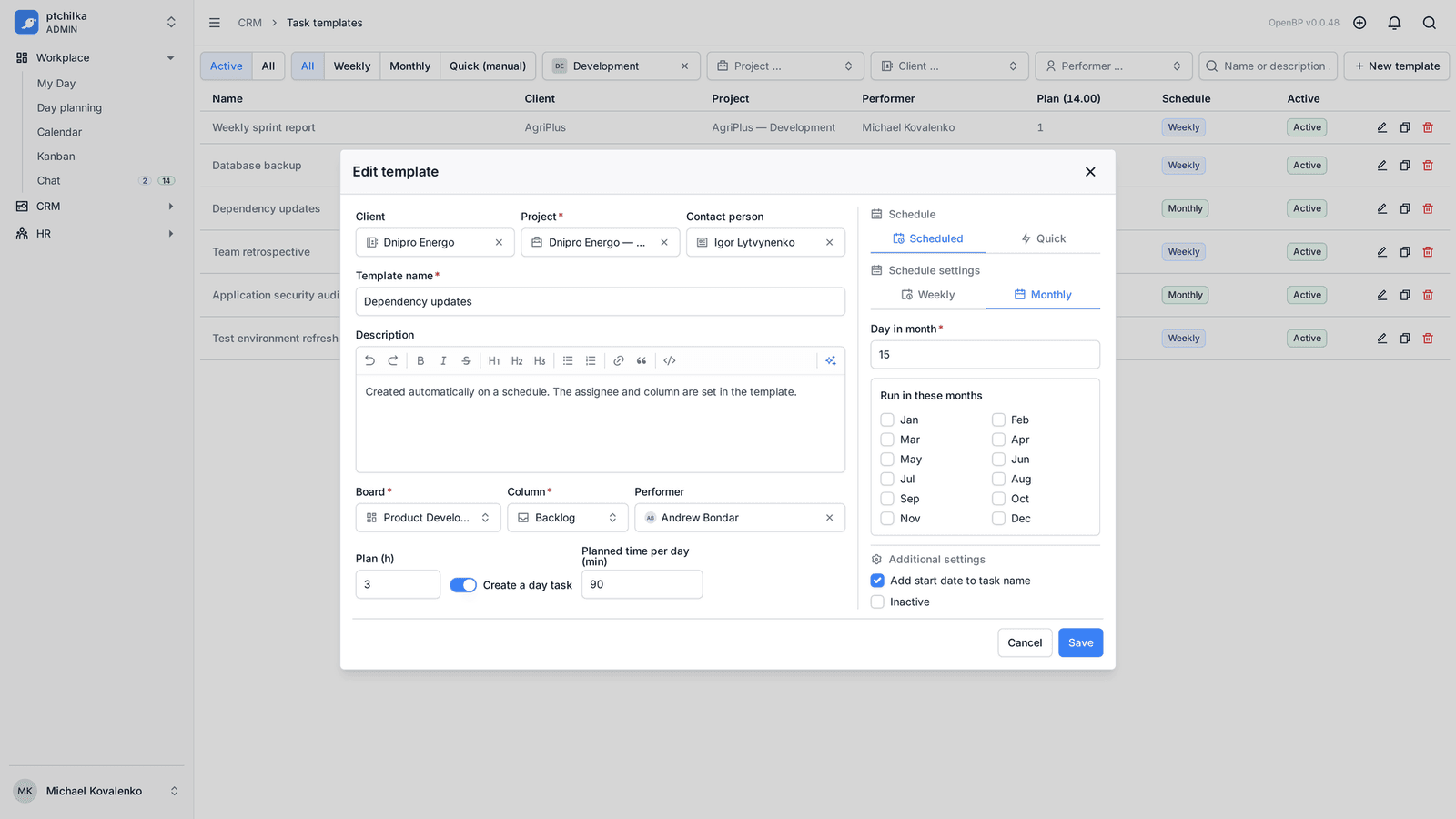
Task: Toggle Create a day task switch
Action: [x=463, y=585]
